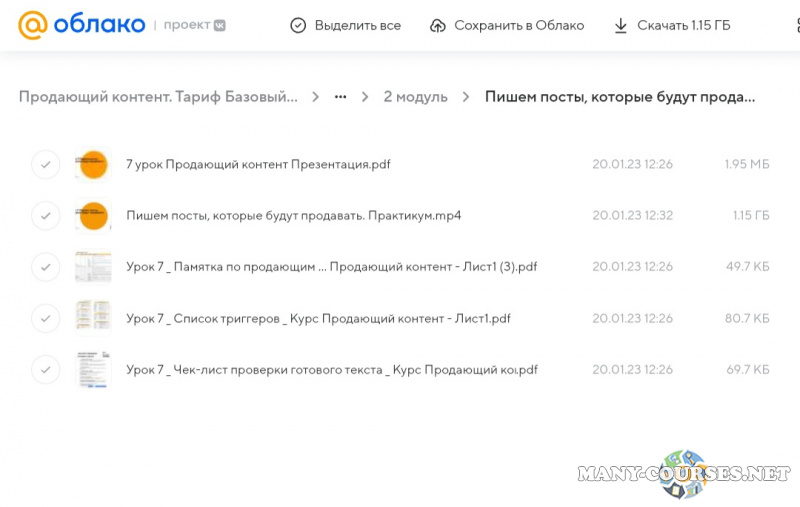Click chevron after Продающий контент breadcrumb
Image resolution: width=800 pixels, height=507 pixels.
click(315, 97)
